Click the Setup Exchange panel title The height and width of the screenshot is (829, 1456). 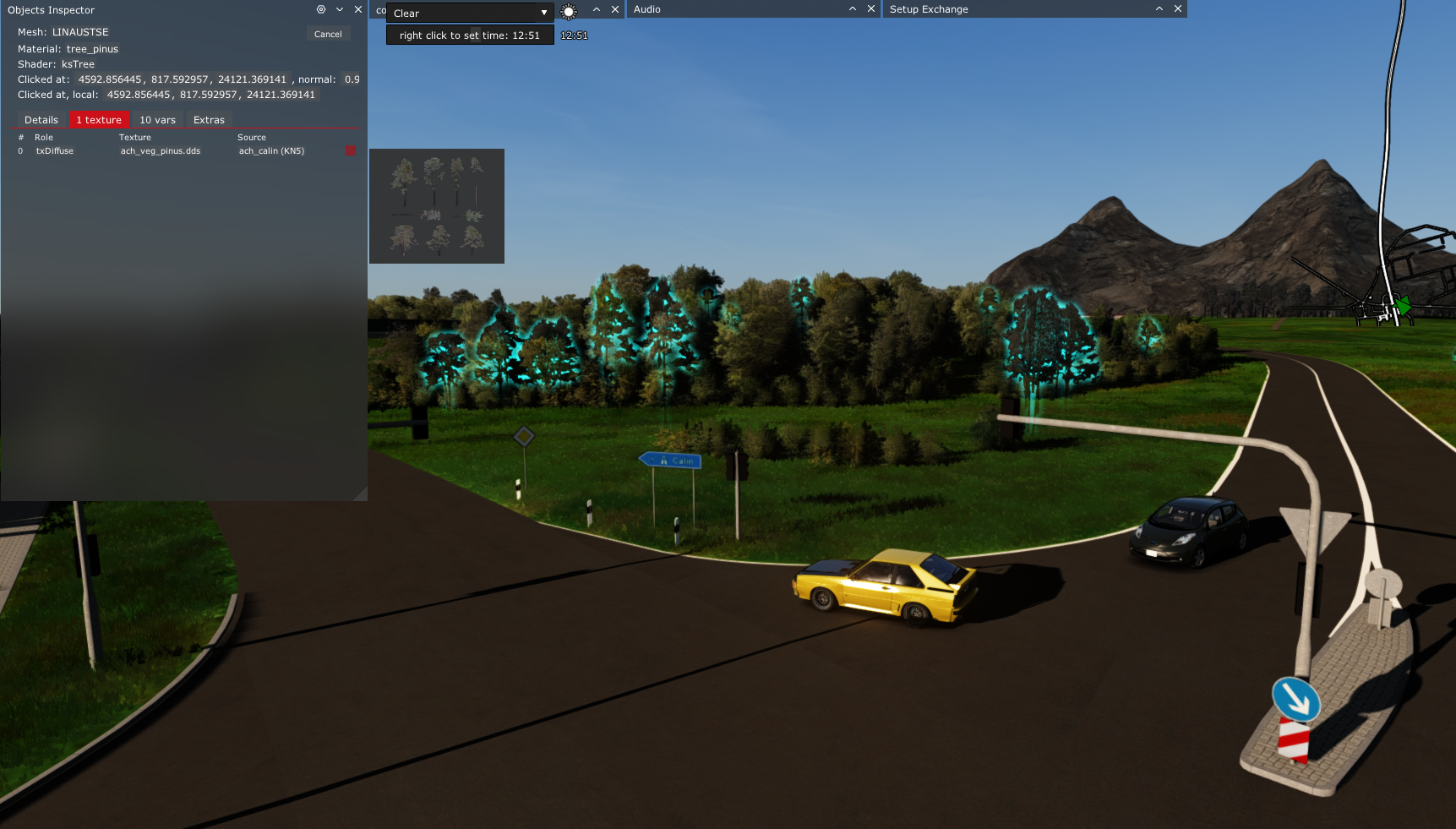(x=929, y=9)
